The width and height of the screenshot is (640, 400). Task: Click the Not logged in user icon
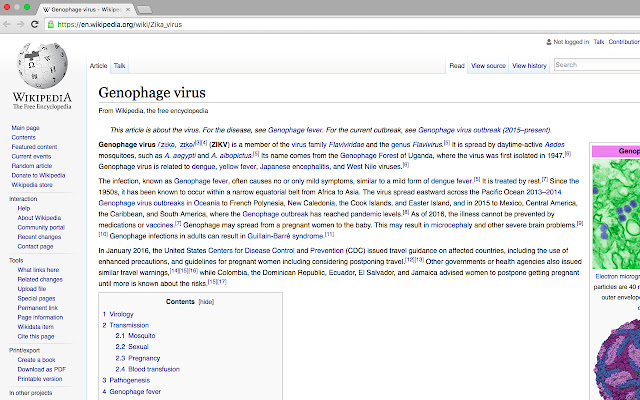549,42
